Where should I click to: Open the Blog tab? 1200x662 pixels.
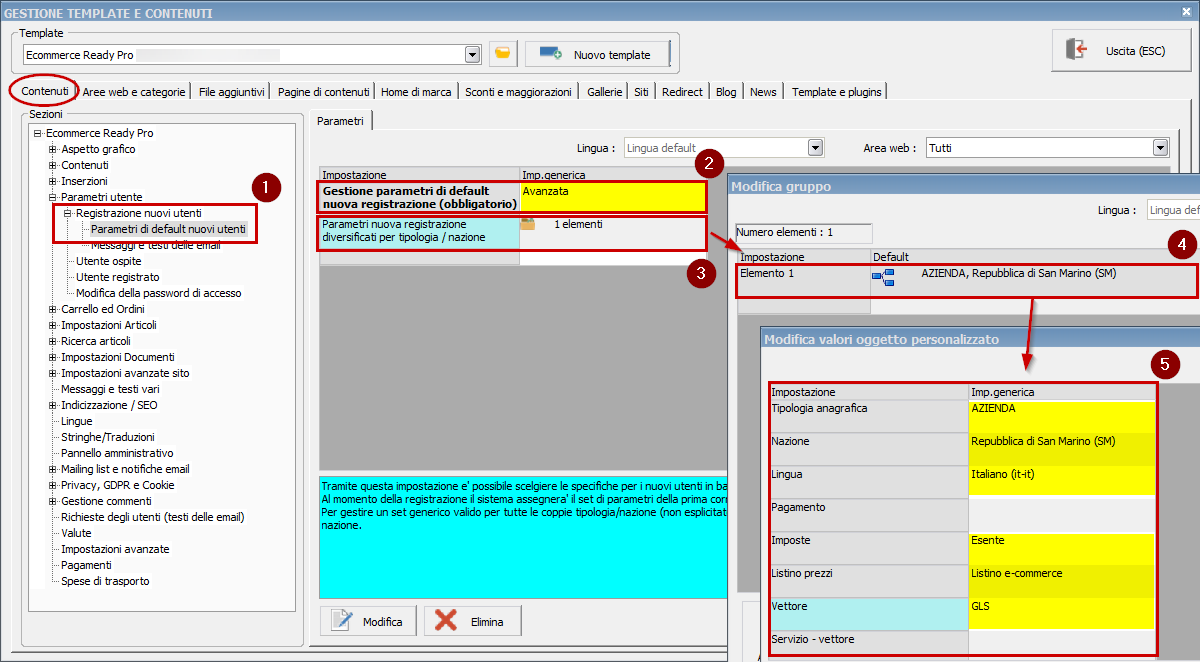tap(726, 92)
